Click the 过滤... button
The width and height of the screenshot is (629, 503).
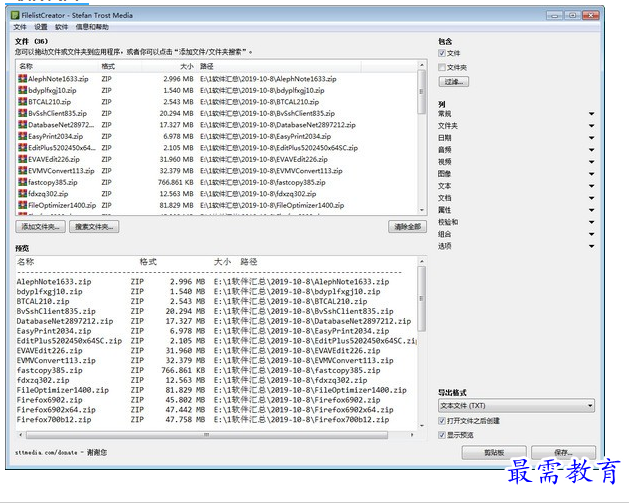pos(454,82)
